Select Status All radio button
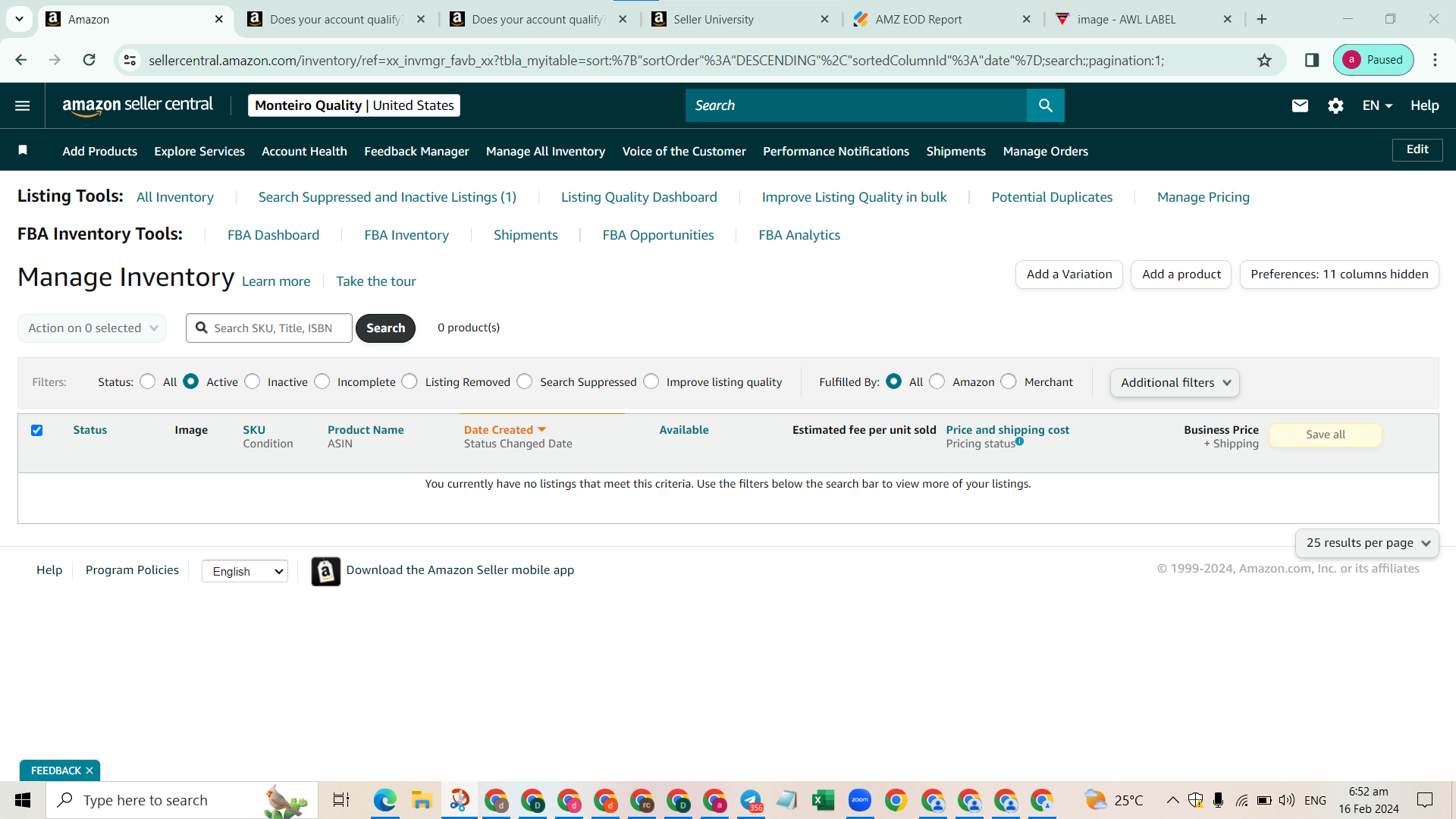Viewport: 1456px width, 819px height. pyautogui.click(x=147, y=381)
